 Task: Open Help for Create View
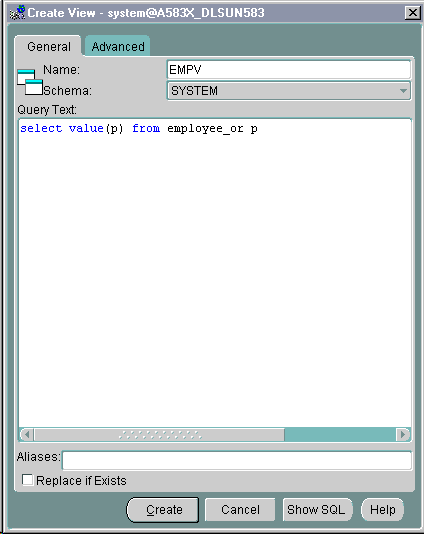point(382,509)
